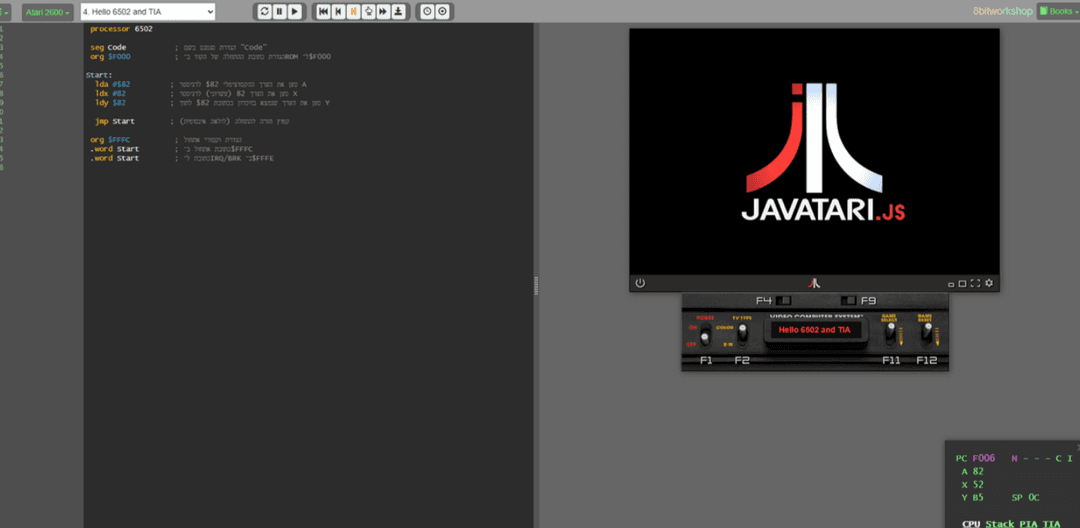Click the step backward debug icon
Image resolution: width=1080 pixels, height=528 pixels.
(x=338, y=12)
